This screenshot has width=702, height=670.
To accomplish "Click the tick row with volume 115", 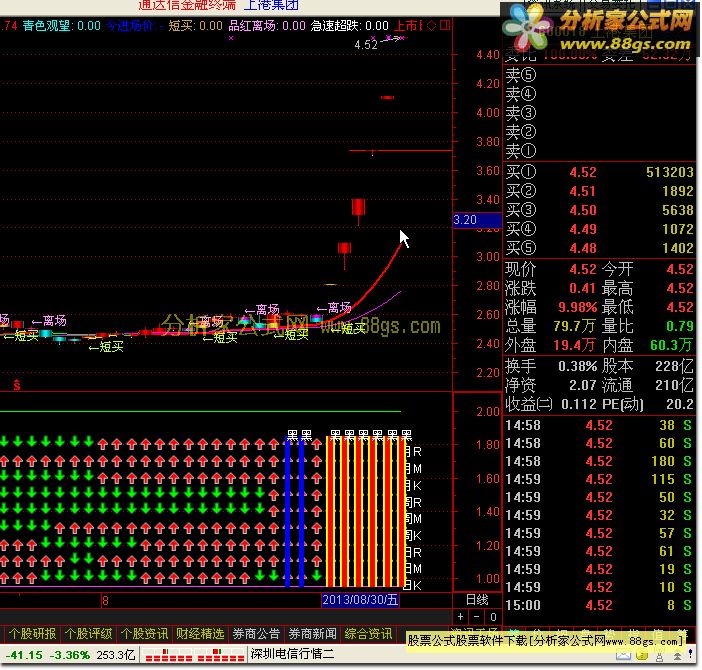I will (599, 479).
